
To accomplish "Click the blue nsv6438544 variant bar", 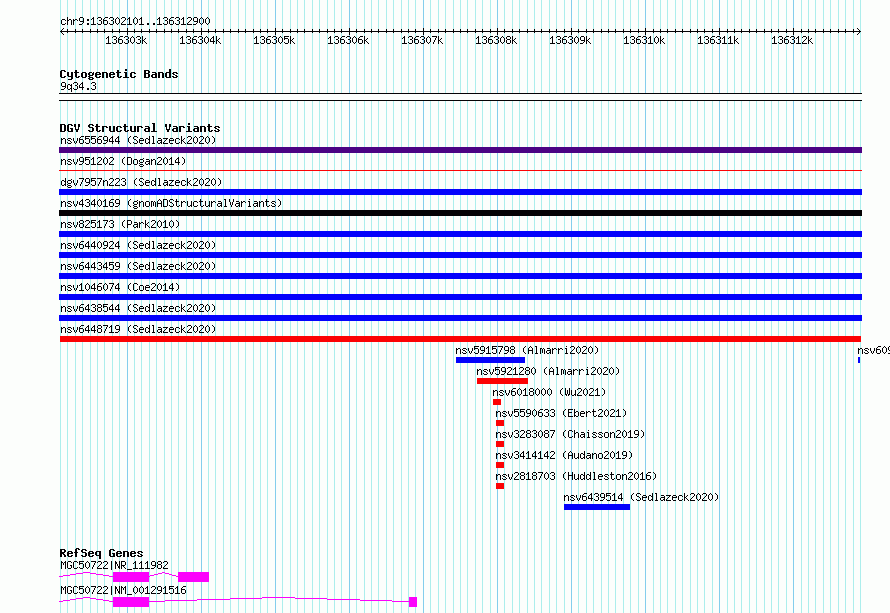I will [x=460, y=318].
